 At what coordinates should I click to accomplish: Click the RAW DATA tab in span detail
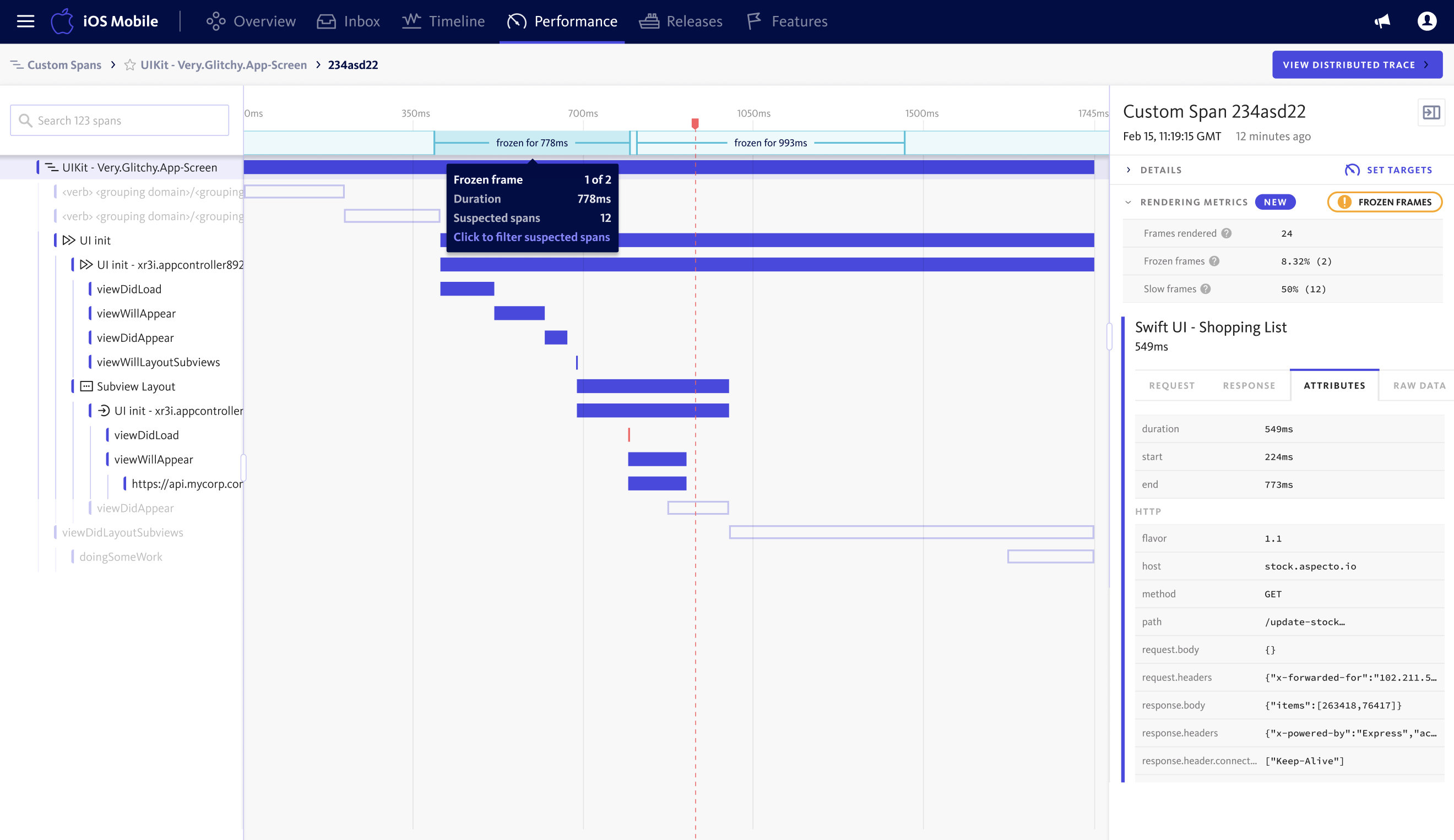coord(1419,385)
